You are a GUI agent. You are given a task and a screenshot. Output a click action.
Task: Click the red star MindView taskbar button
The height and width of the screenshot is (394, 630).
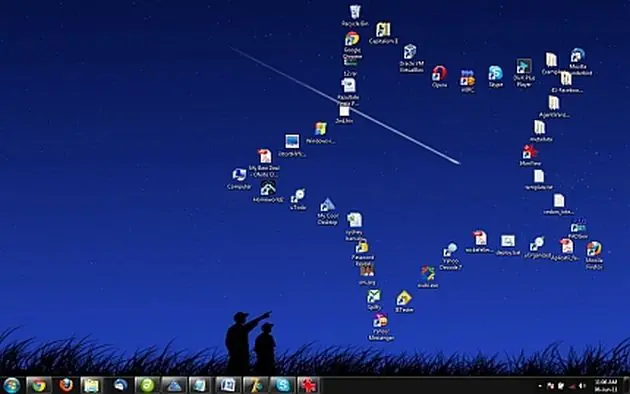[309, 386]
